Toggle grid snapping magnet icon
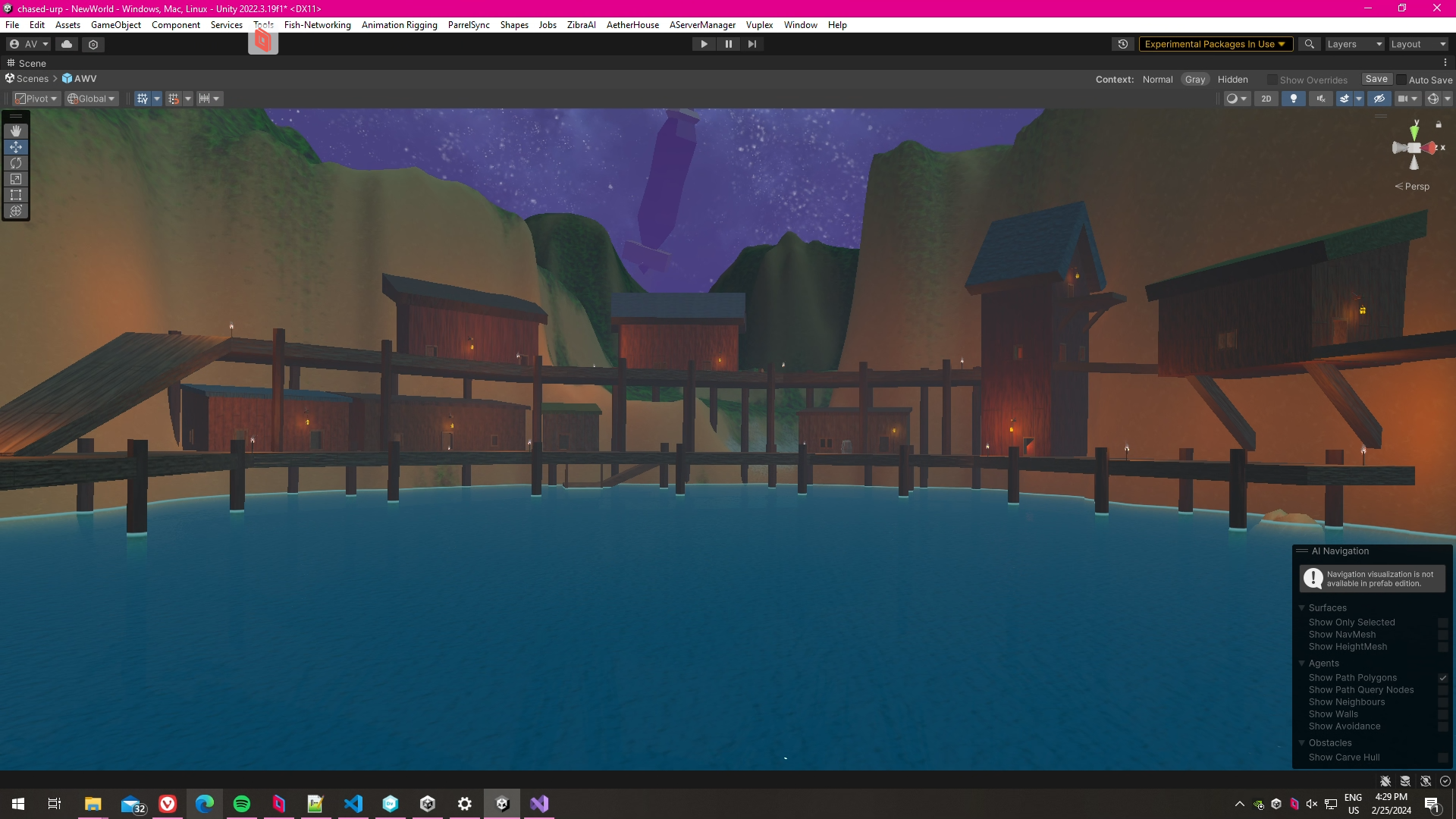The height and width of the screenshot is (819, 1456). pos(174,99)
